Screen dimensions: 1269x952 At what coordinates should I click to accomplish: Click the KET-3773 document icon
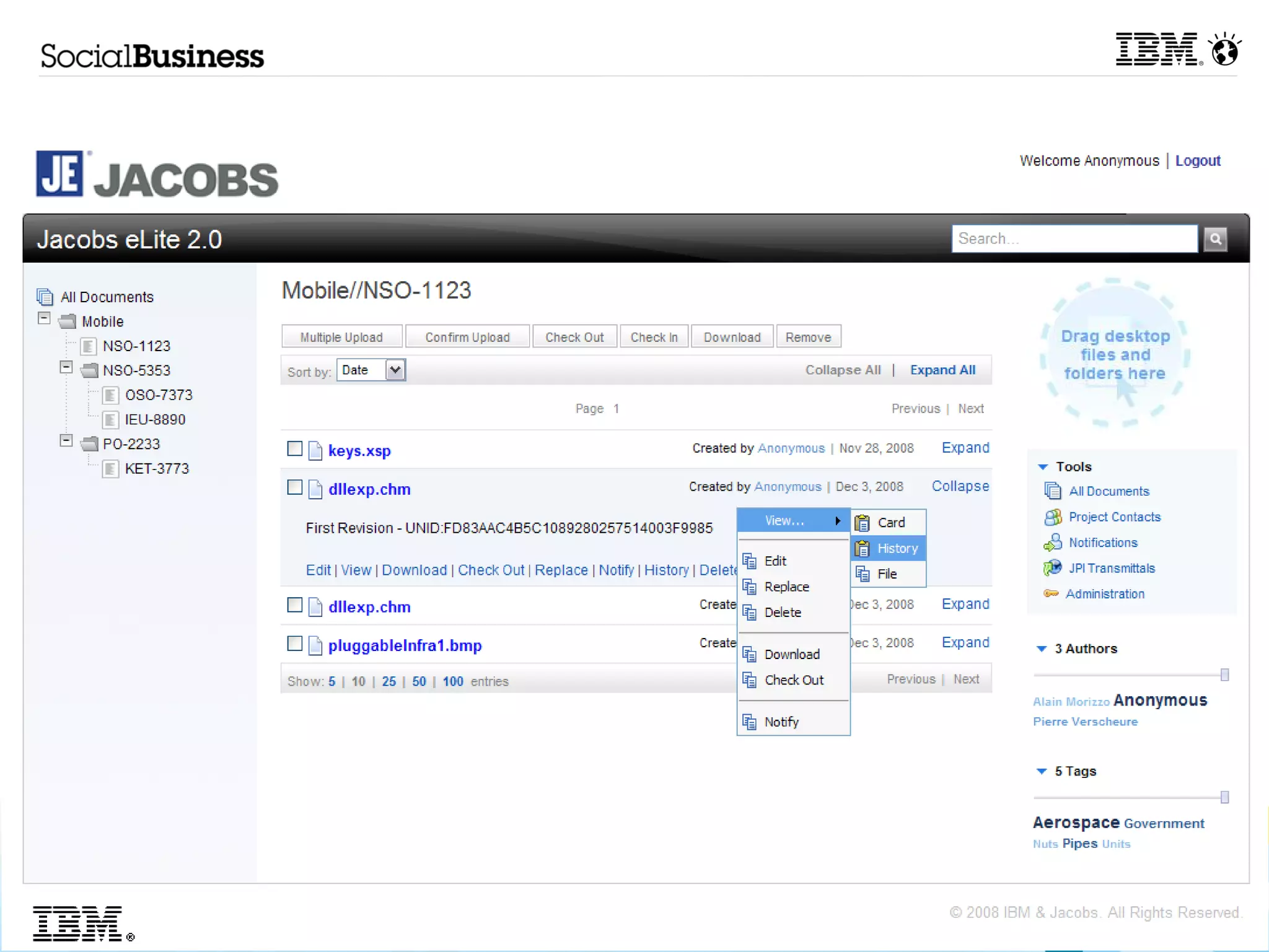pos(111,469)
